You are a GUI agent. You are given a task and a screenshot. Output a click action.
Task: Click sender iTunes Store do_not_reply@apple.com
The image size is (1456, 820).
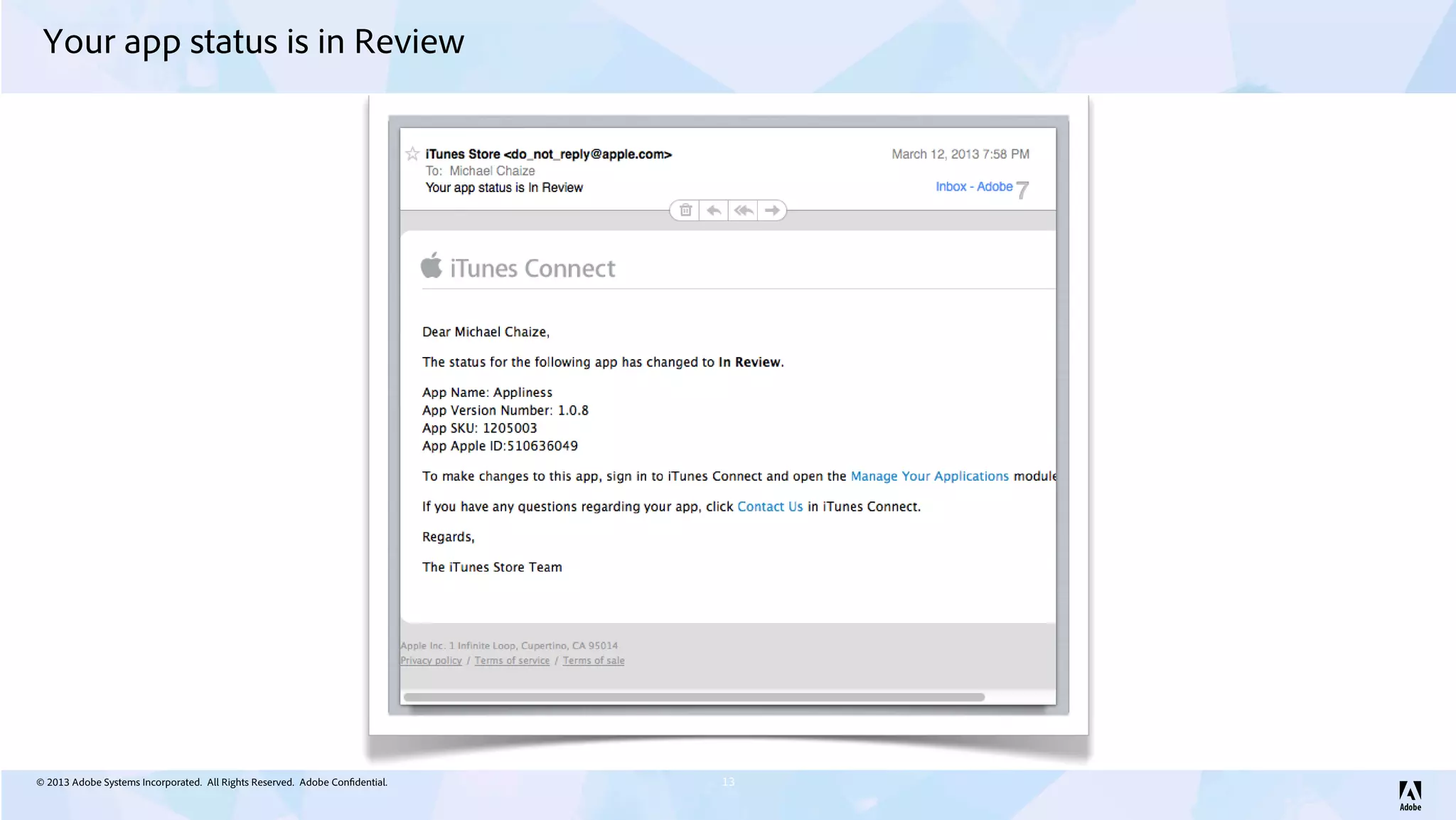click(548, 154)
